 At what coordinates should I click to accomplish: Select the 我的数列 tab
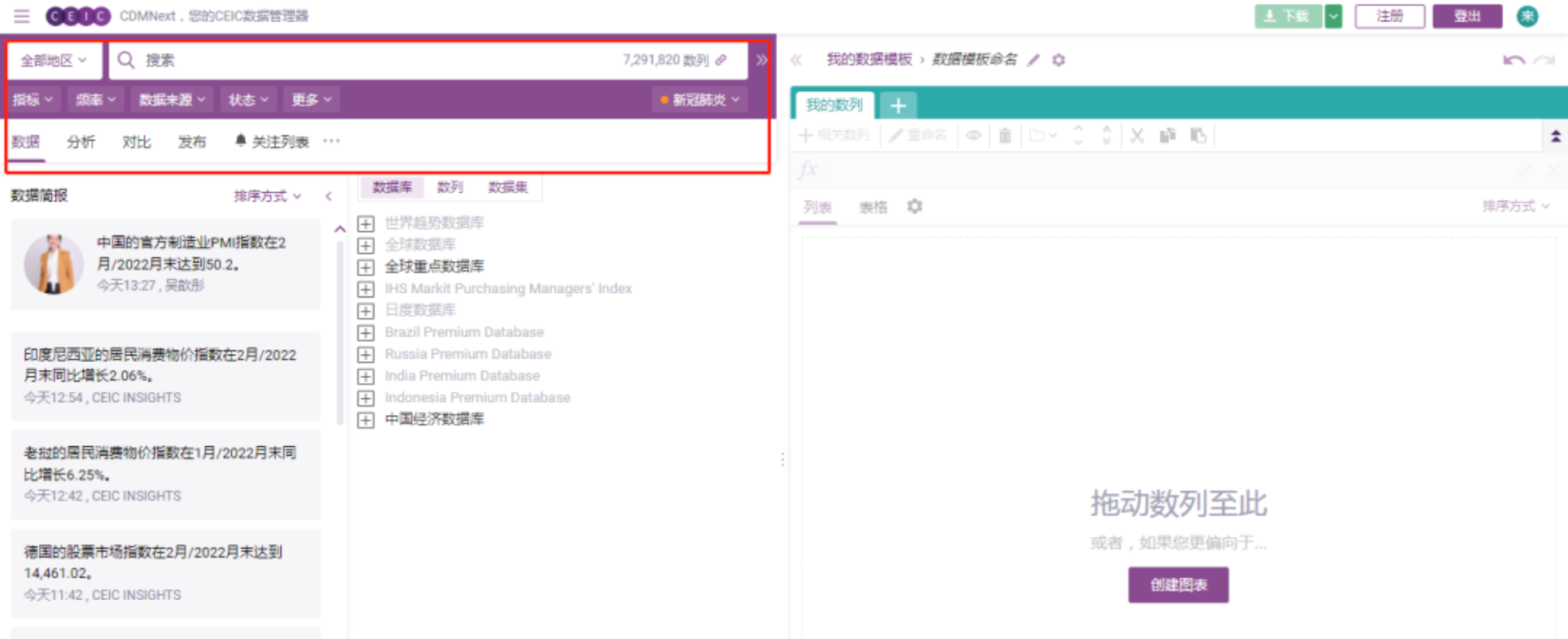click(834, 104)
